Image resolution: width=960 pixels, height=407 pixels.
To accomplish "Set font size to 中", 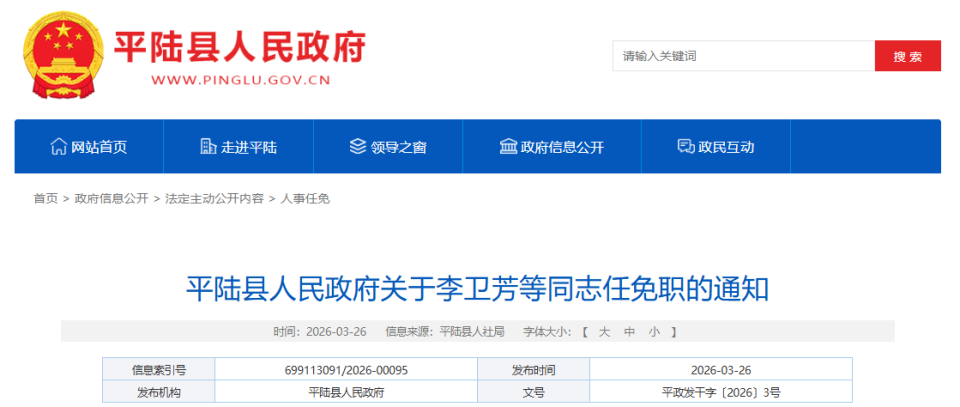I will (629, 332).
